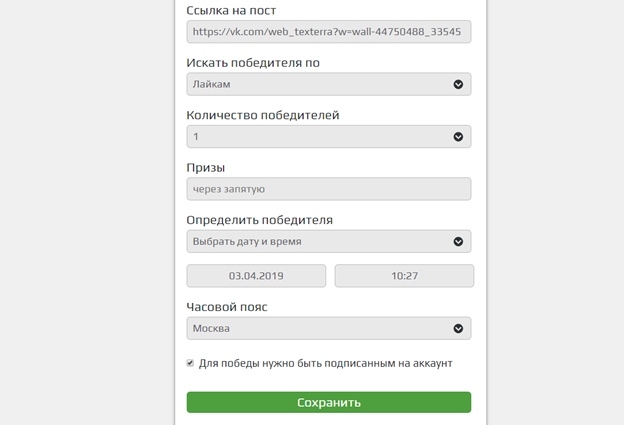Click the Призы field with 'через запятую' placeholder
The width and height of the screenshot is (624, 425).
(329, 189)
